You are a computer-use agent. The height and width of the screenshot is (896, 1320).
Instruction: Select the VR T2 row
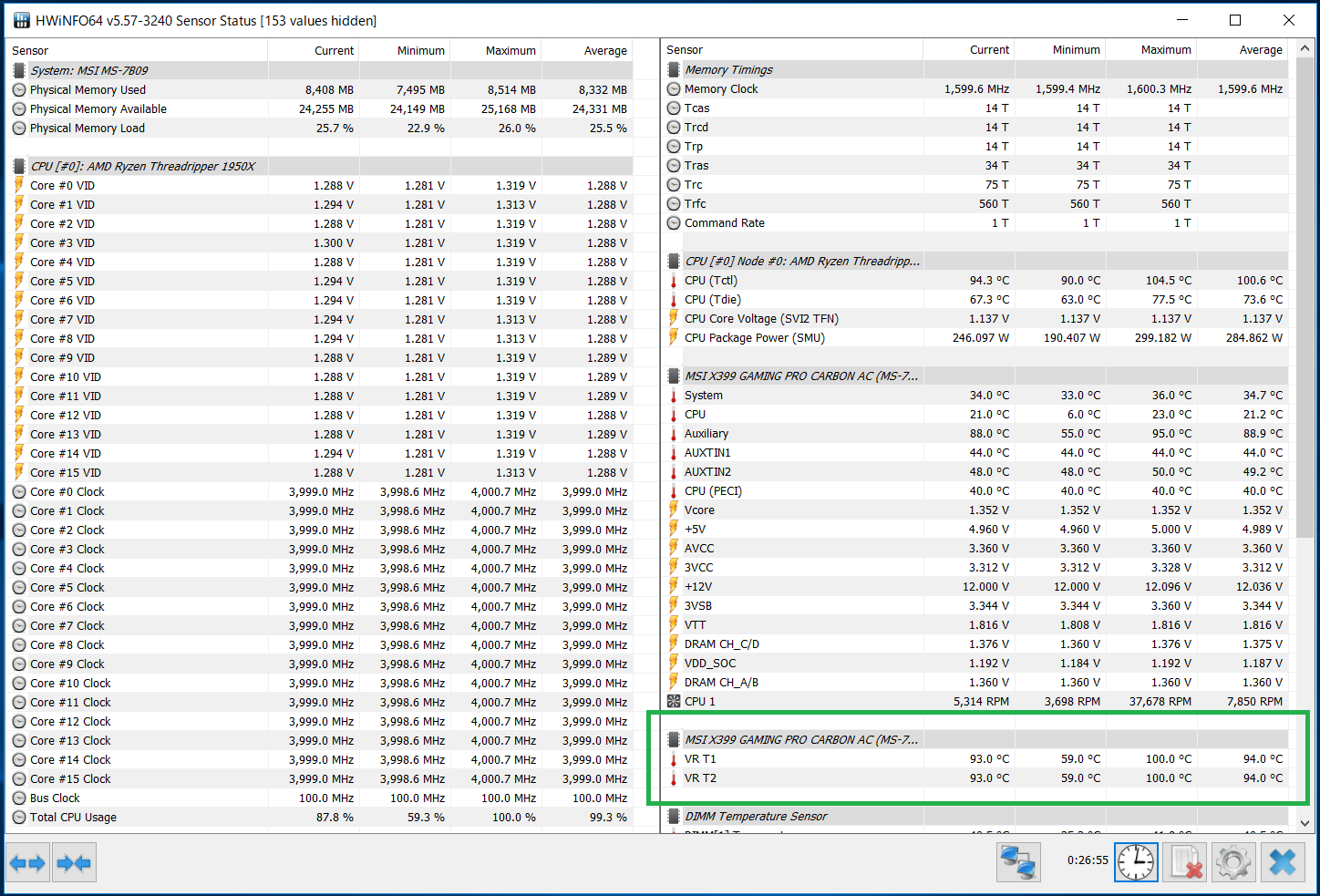tap(975, 778)
